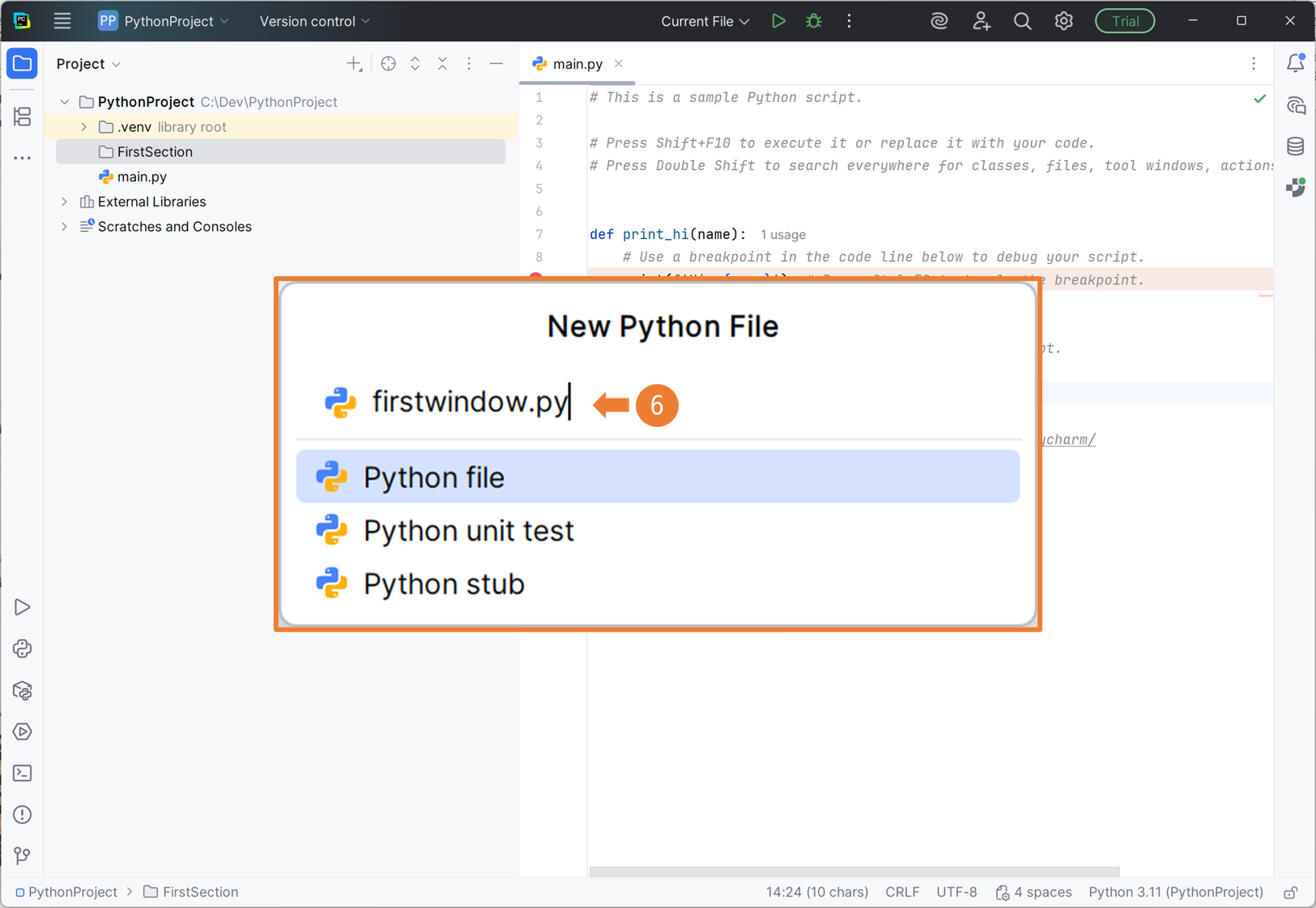Hide the Project panel
This screenshot has height=908, width=1316.
click(x=496, y=64)
